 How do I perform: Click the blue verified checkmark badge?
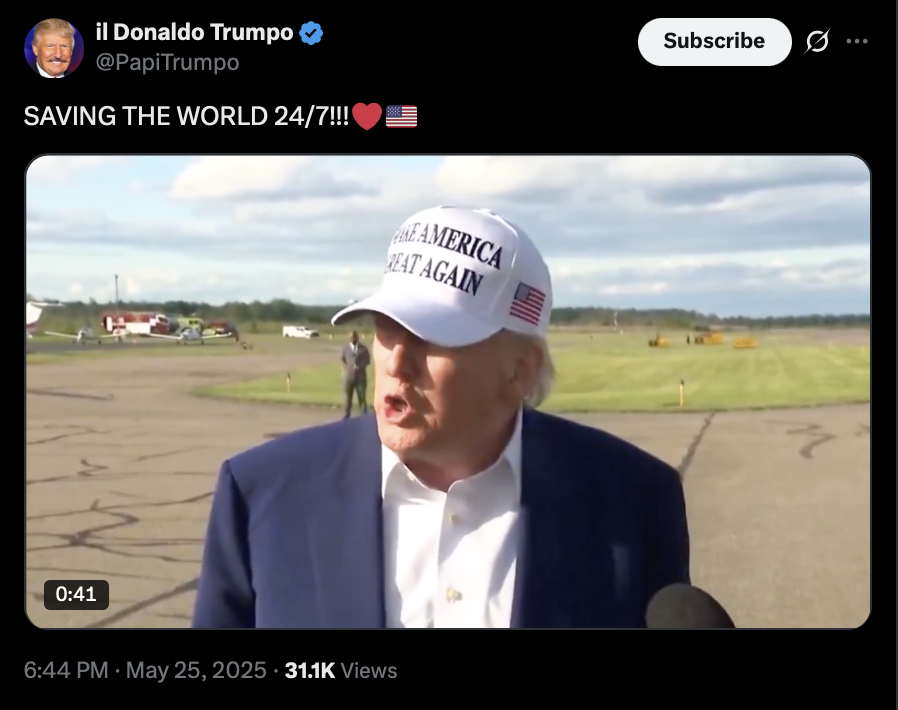pyautogui.click(x=311, y=33)
